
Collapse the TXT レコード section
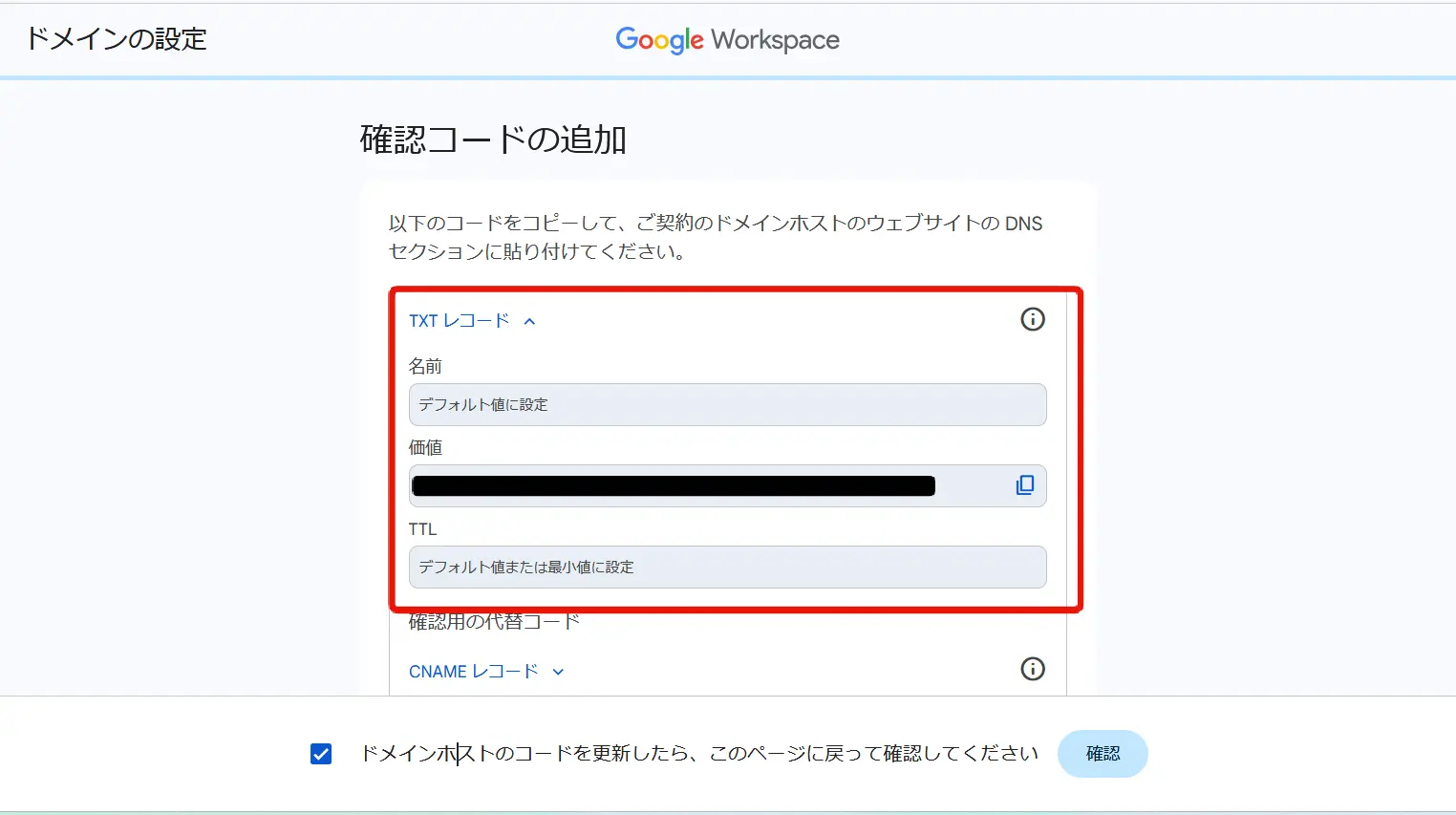pos(473,321)
